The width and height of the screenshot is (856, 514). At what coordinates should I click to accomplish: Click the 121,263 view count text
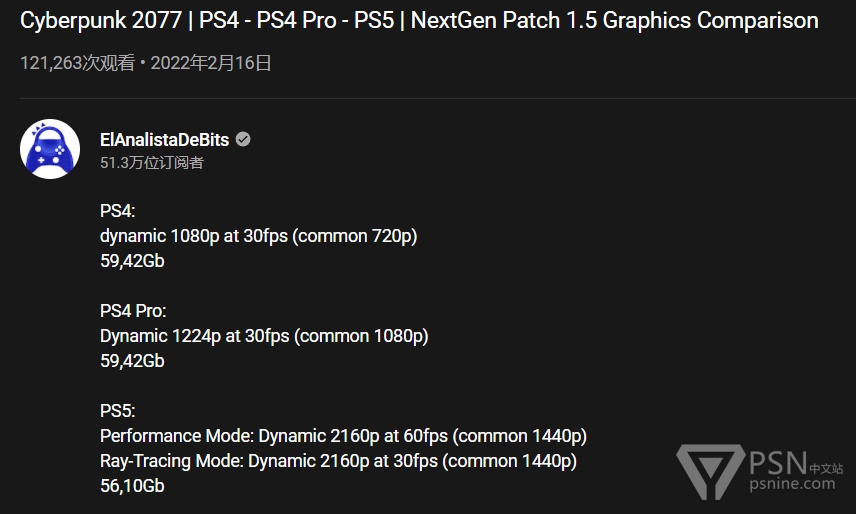pyautogui.click(x=77, y=63)
